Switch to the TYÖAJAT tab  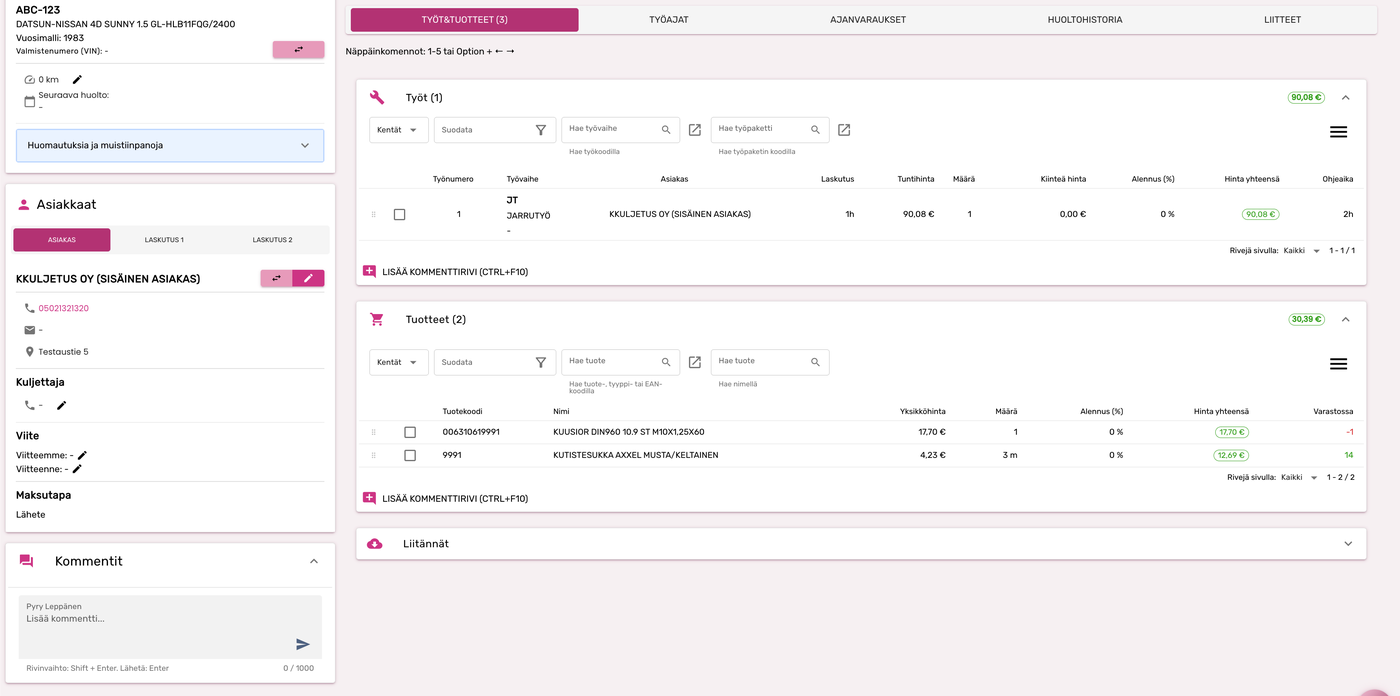(x=670, y=20)
